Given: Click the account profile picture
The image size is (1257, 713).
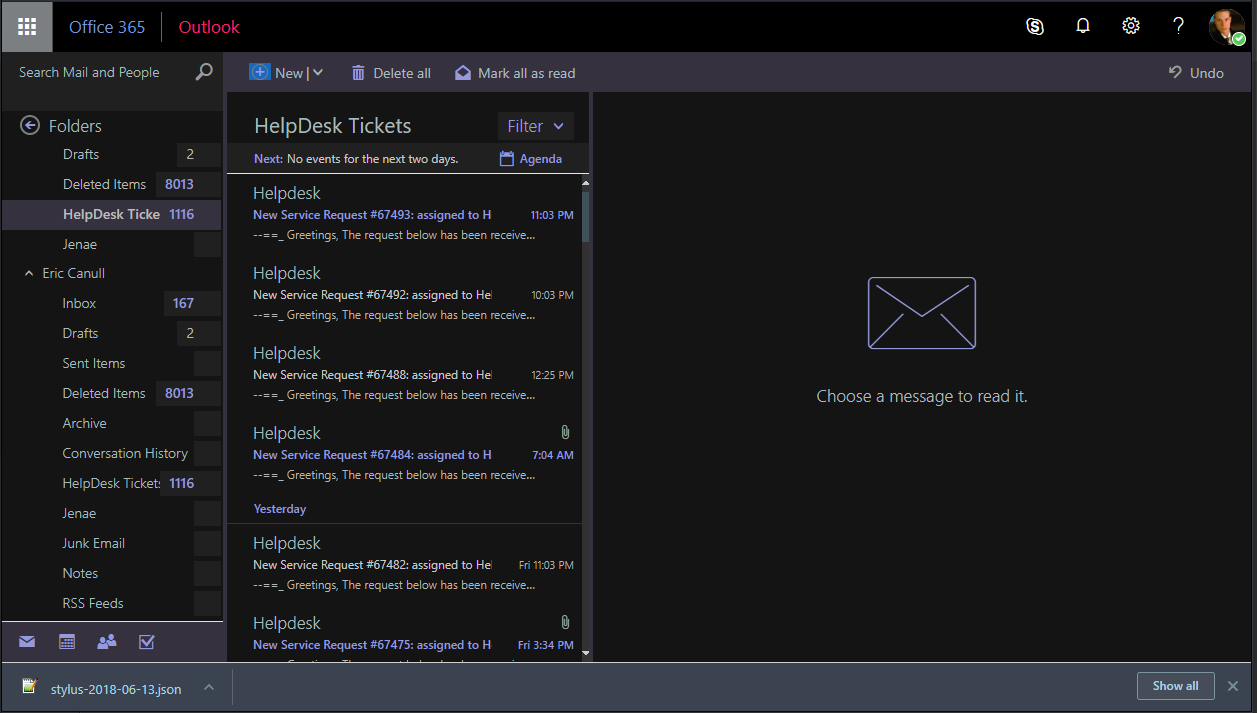Looking at the screenshot, I should click(1226, 26).
